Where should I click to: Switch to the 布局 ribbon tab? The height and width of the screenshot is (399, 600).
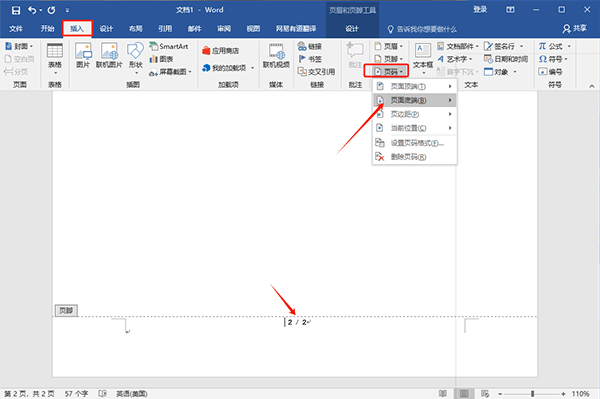(135, 29)
